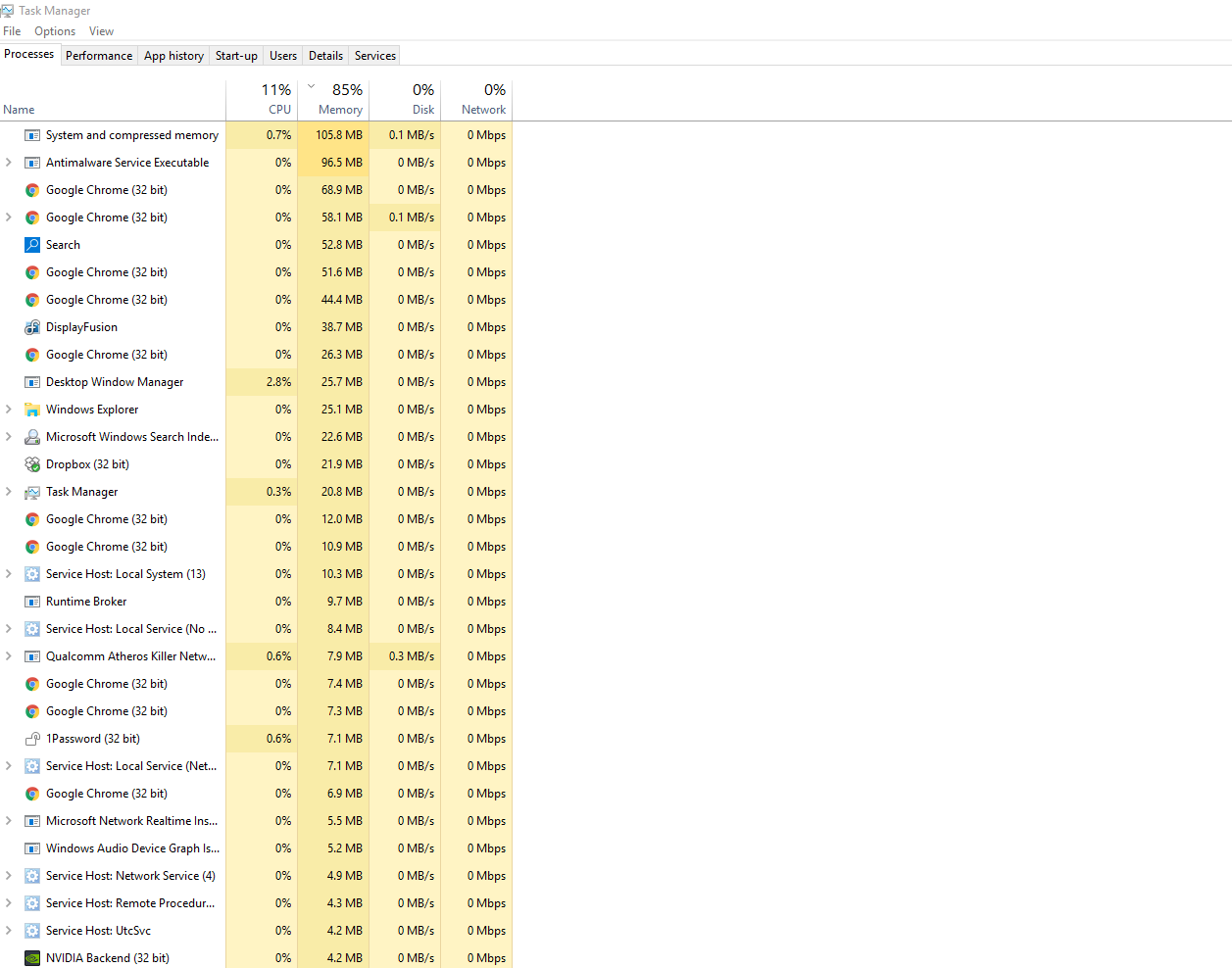Sort processes by the Network column
The width and height of the screenshot is (1232, 968).
pyautogui.click(x=476, y=100)
